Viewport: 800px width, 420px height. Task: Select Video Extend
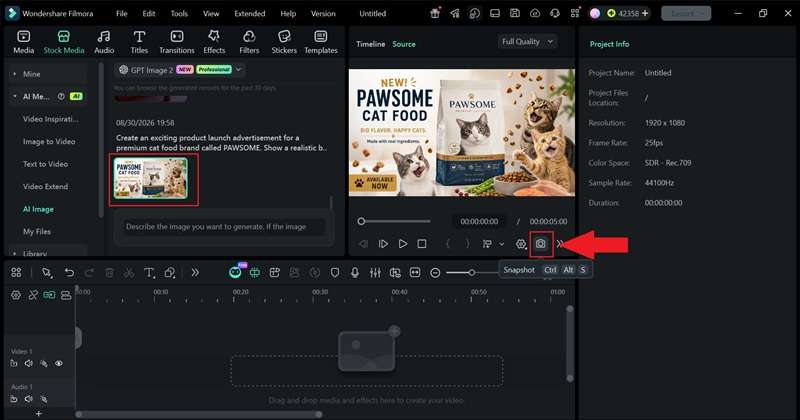[x=45, y=186]
